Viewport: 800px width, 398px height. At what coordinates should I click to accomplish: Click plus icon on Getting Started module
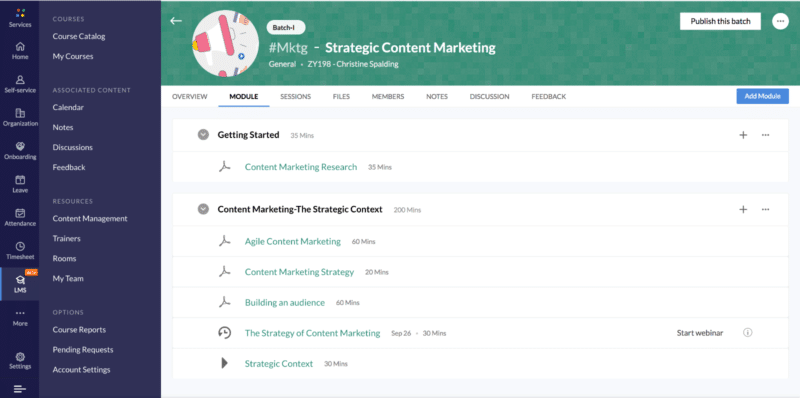tap(743, 135)
